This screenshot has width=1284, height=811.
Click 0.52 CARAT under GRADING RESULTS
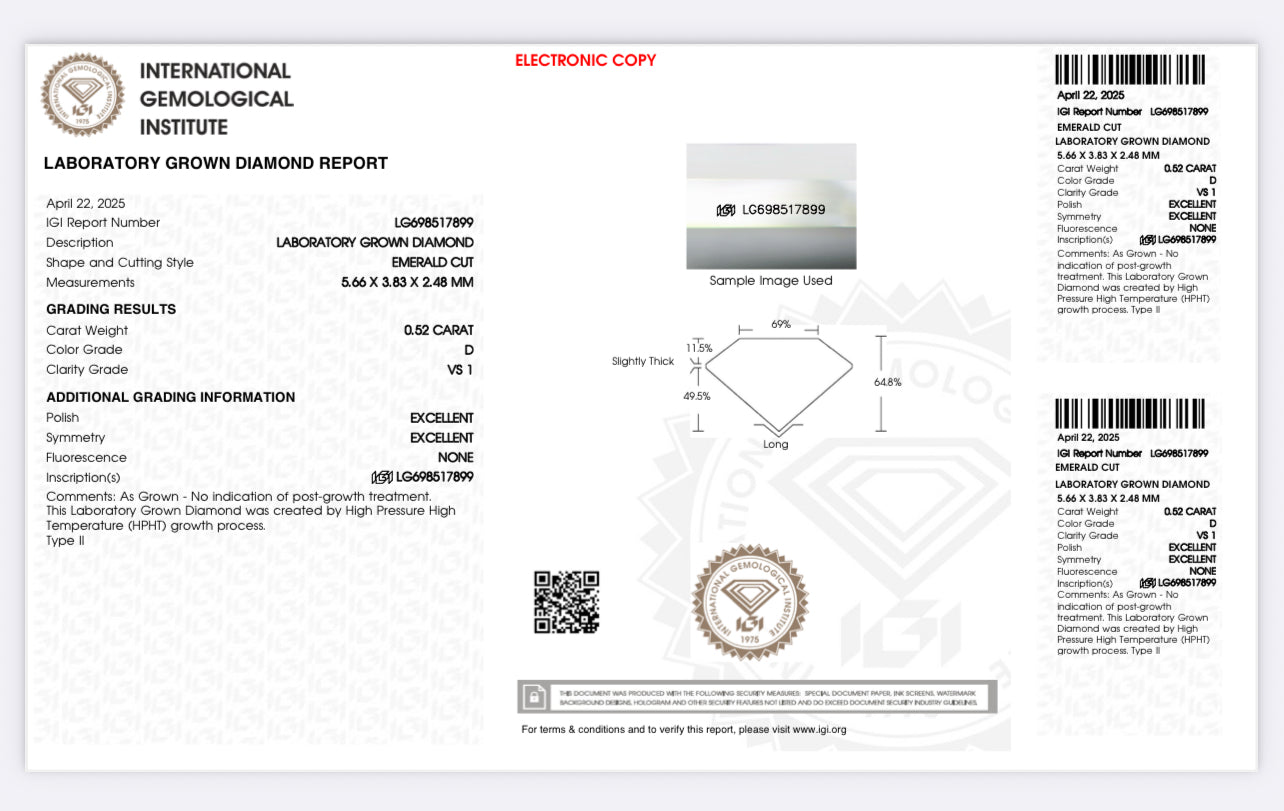[439, 330]
